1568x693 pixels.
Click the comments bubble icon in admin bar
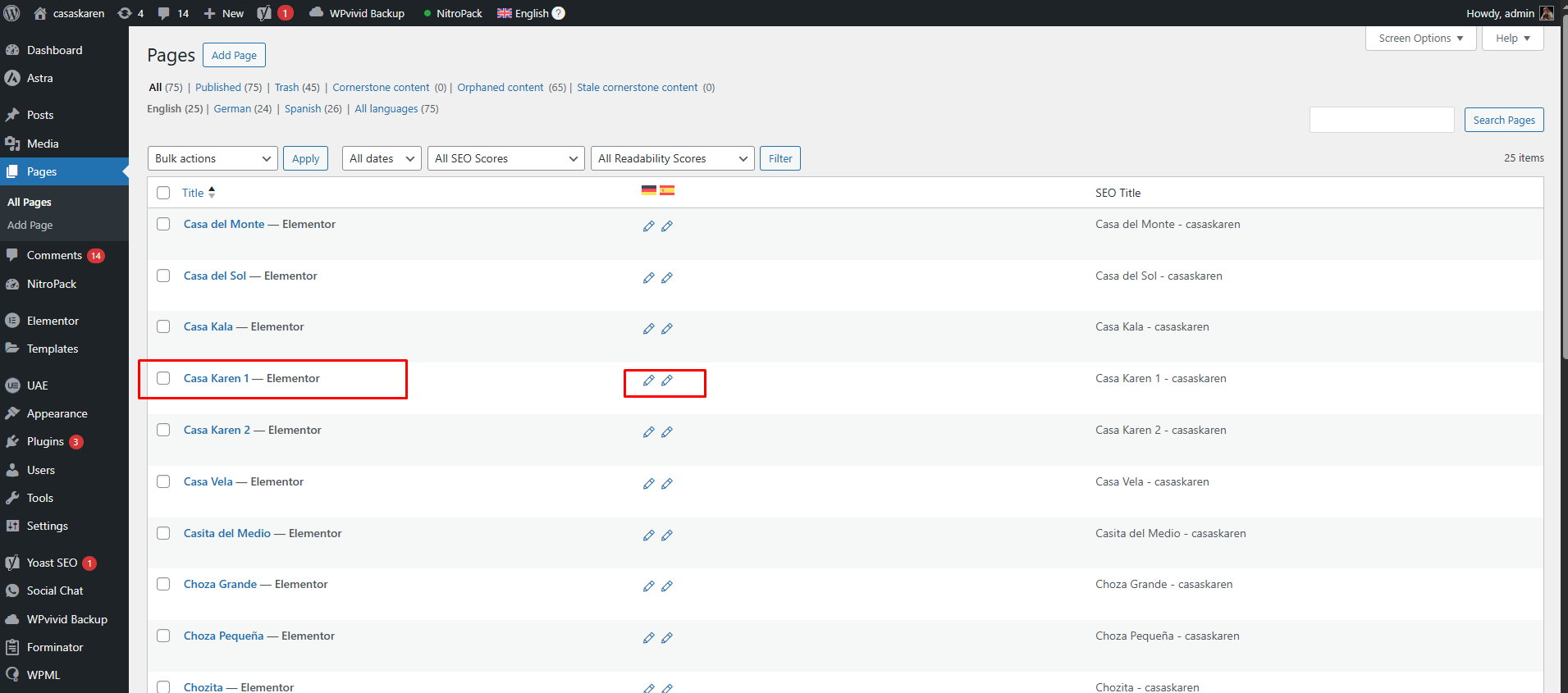click(164, 13)
